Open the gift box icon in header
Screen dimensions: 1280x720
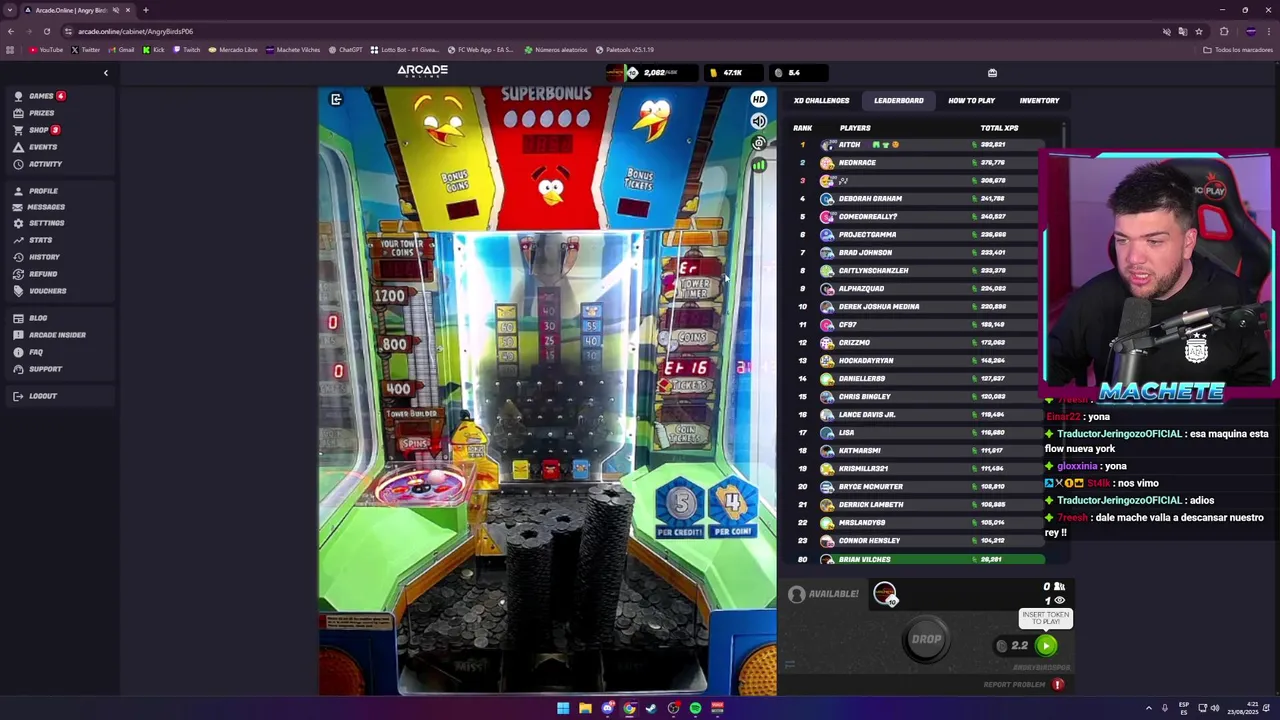992,73
